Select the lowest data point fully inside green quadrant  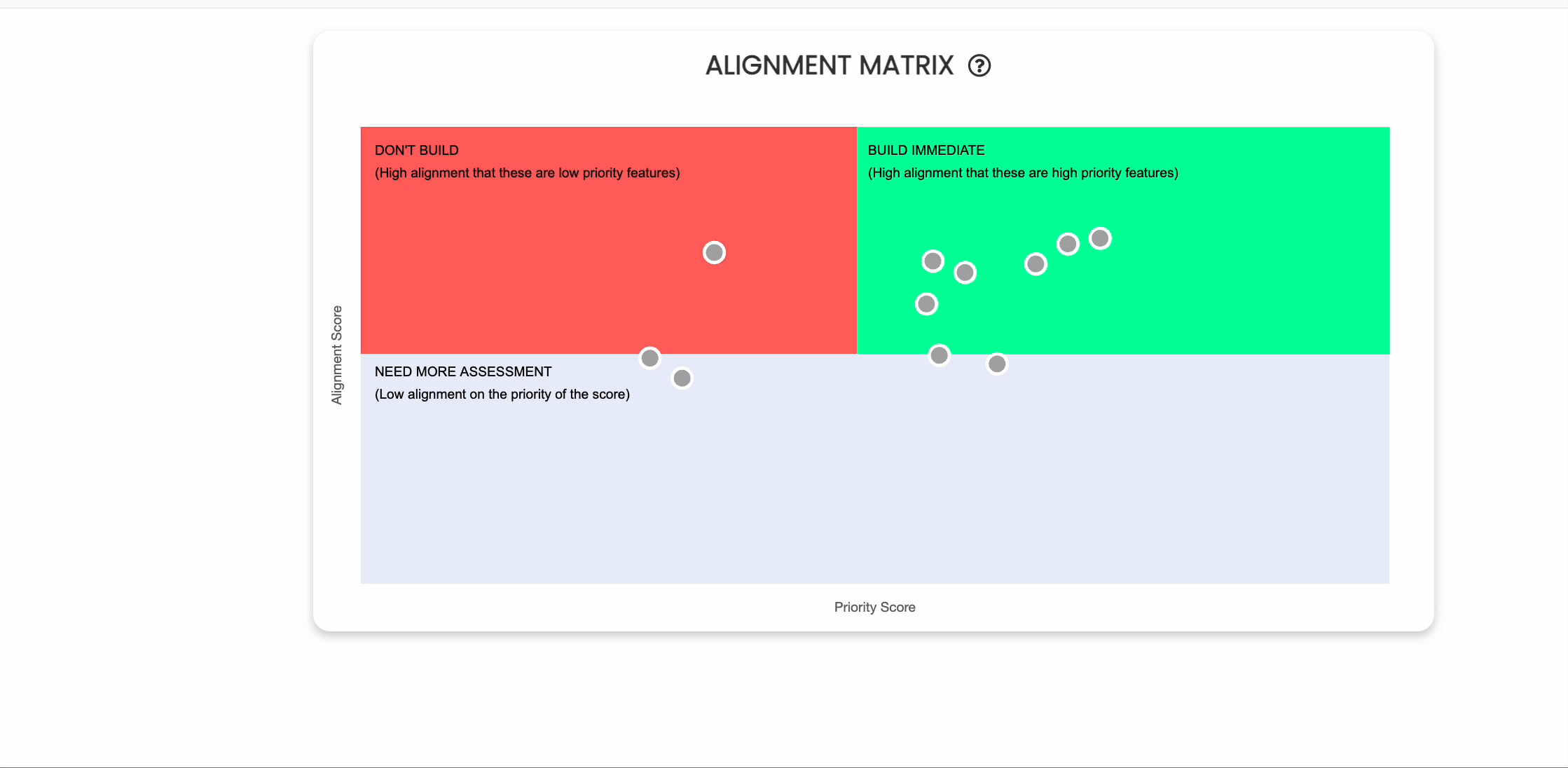(926, 304)
